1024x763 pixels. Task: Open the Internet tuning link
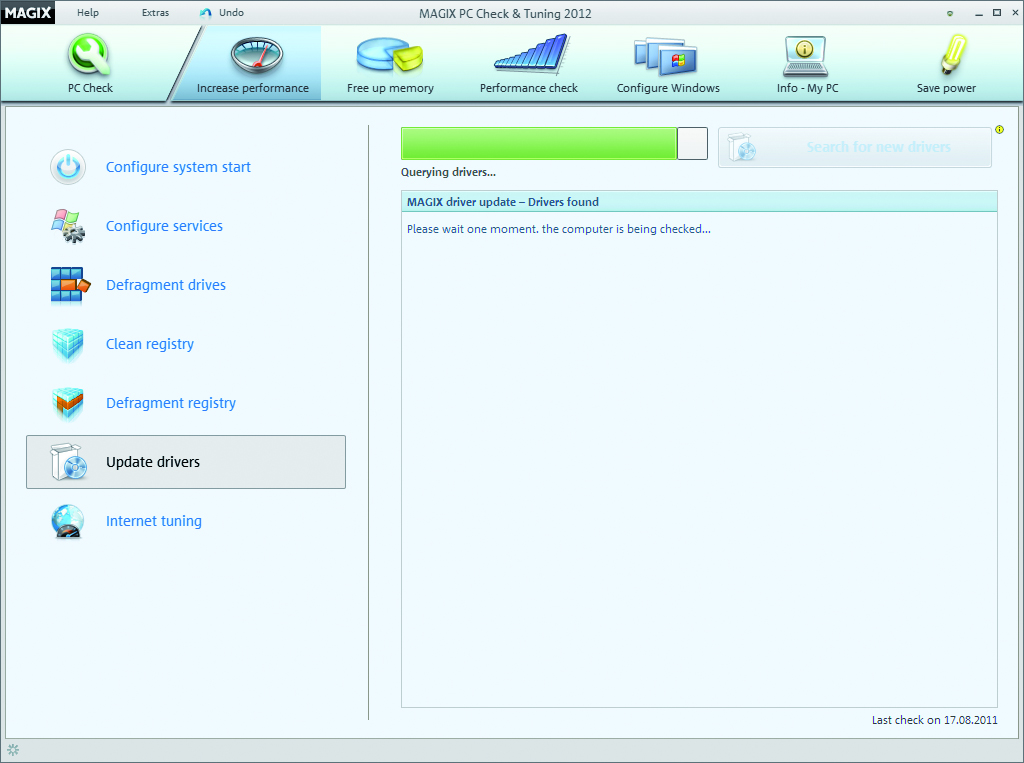click(154, 521)
